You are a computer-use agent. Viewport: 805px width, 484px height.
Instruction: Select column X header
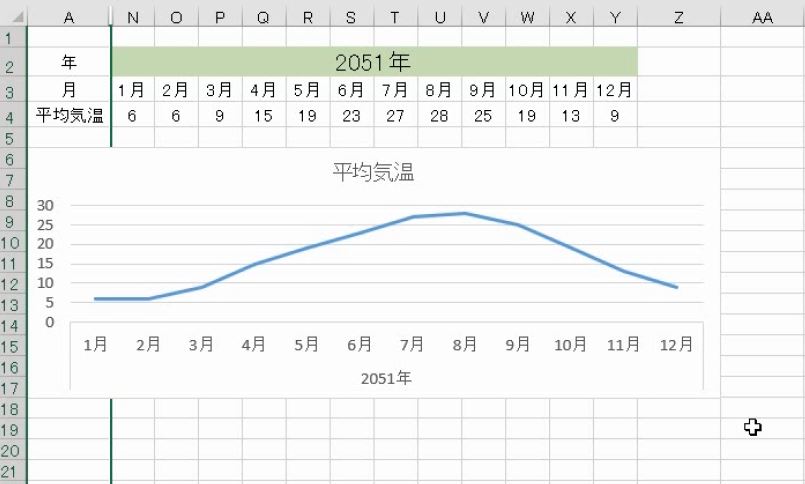(x=571, y=17)
